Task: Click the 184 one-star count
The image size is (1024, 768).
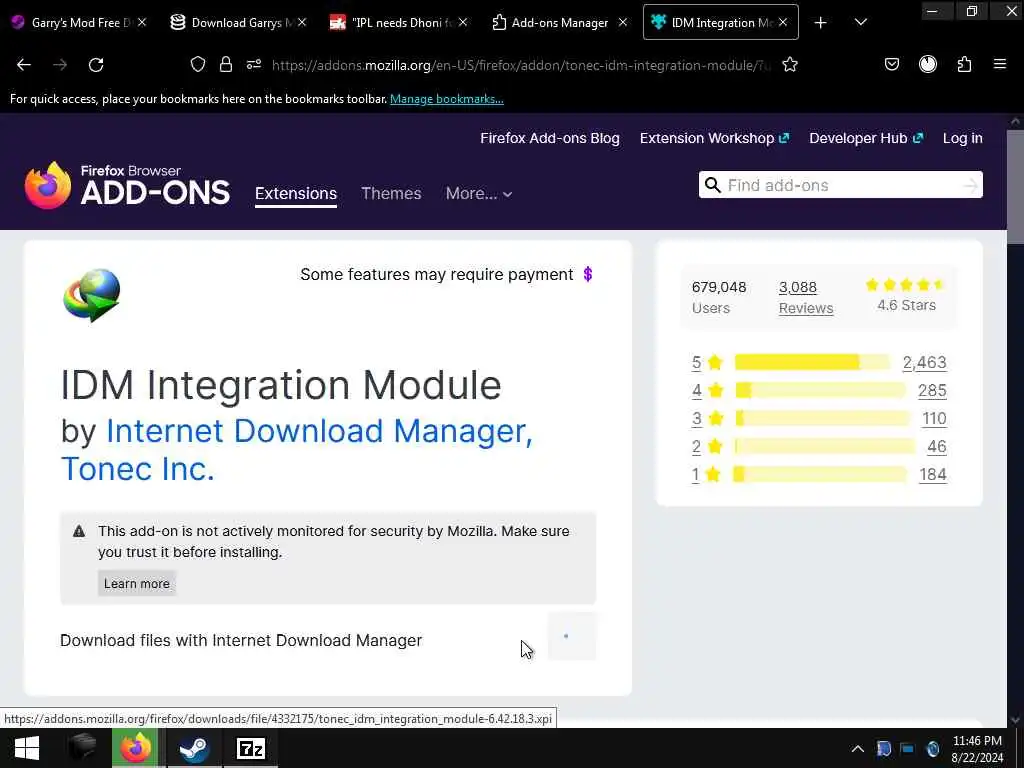Action: pyautogui.click(x=933, y=475)
